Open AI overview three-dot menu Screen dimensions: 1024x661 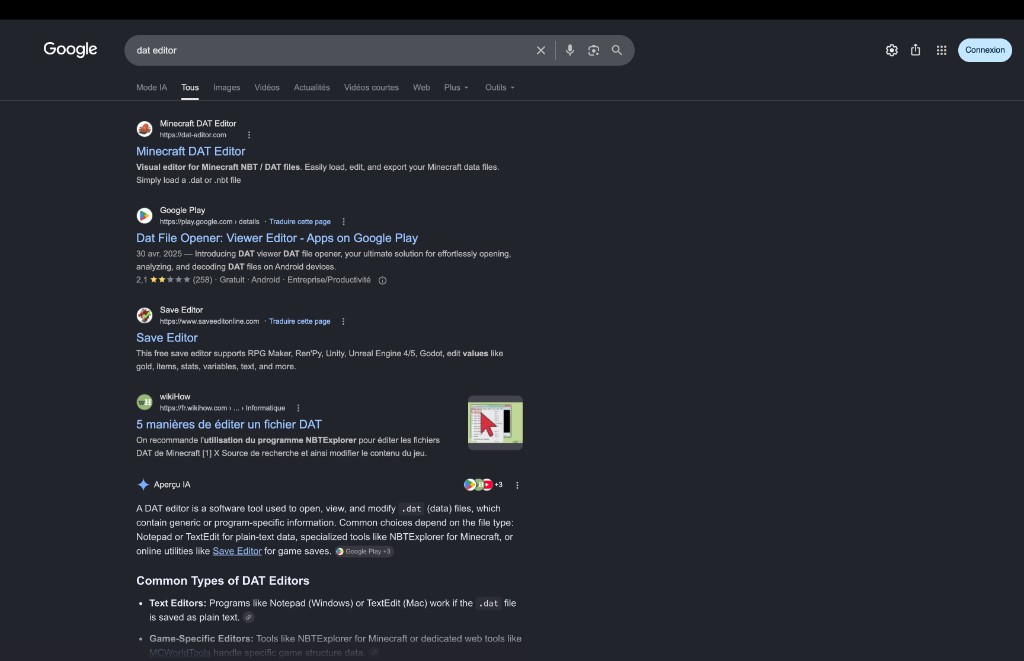coord(517,485)
